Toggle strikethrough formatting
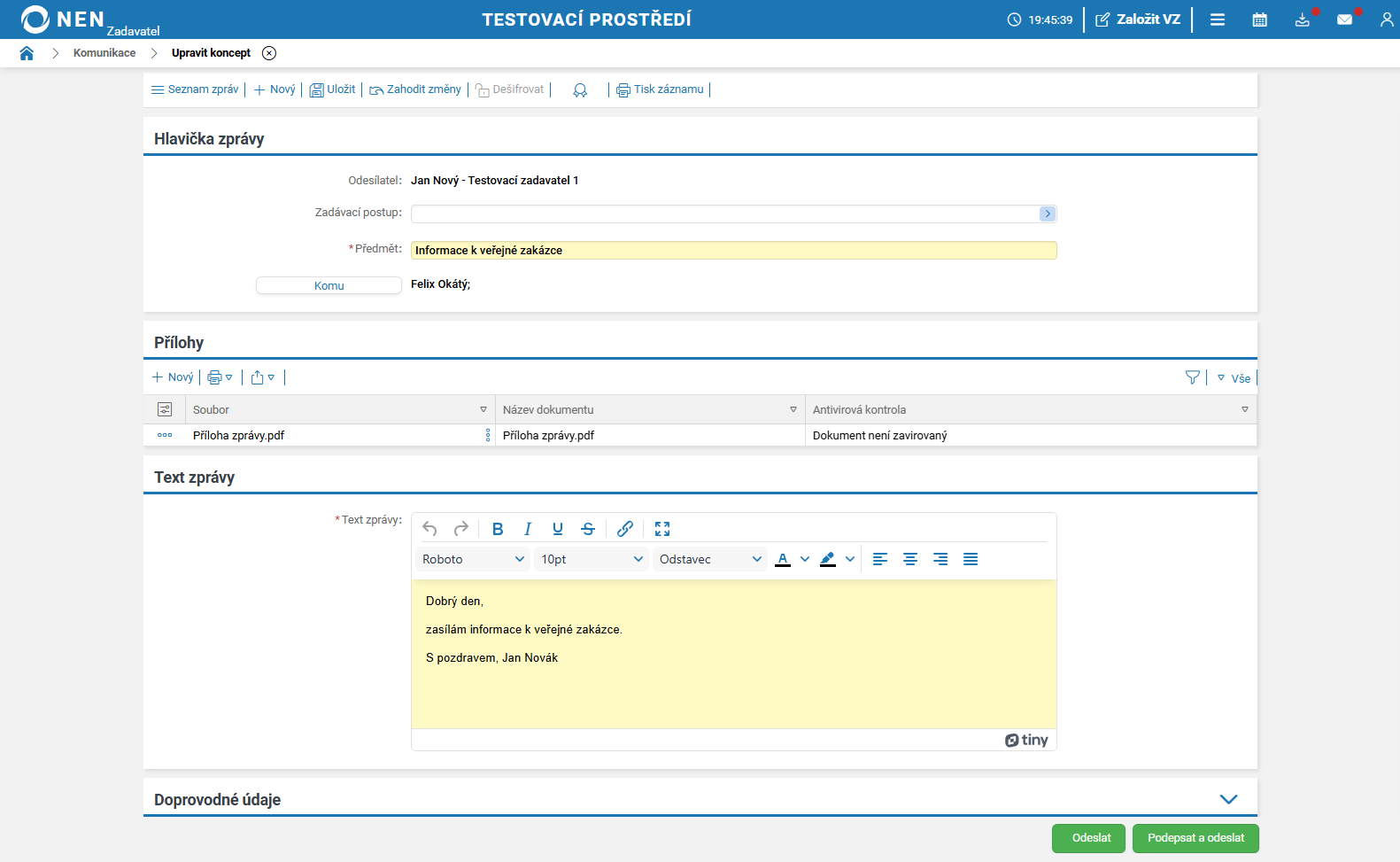The height and width of the screenshot is (862, 1400). coord(588,529)
